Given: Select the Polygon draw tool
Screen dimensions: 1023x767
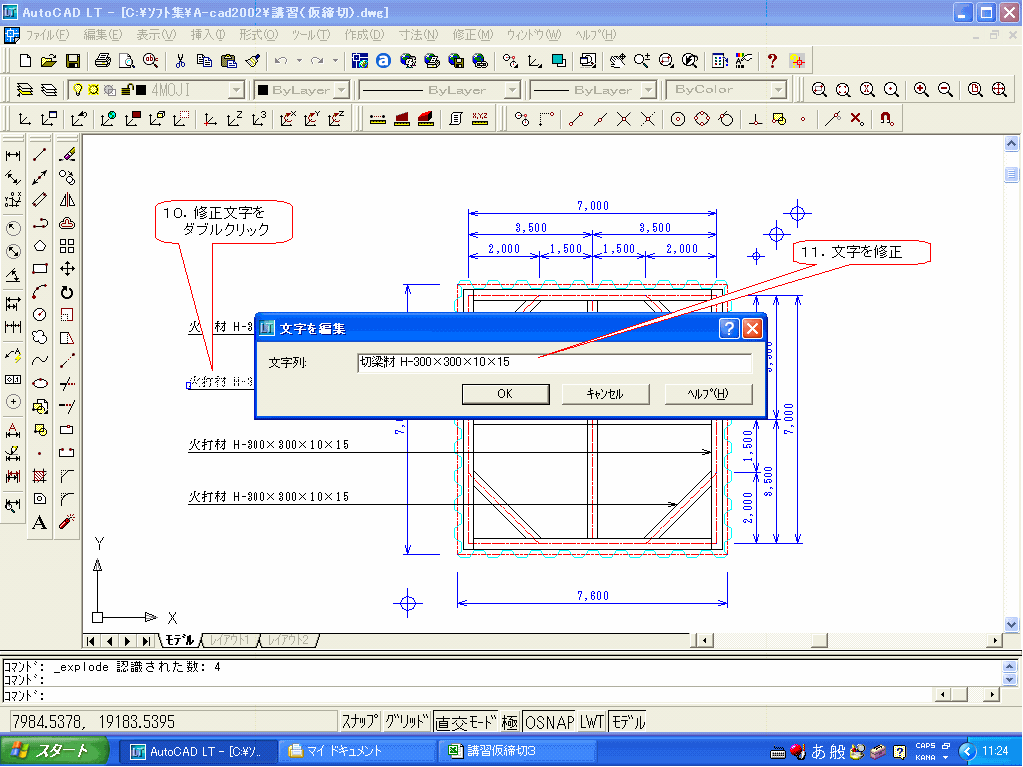Looking at the screenshot, I should (x=40, y=246).
